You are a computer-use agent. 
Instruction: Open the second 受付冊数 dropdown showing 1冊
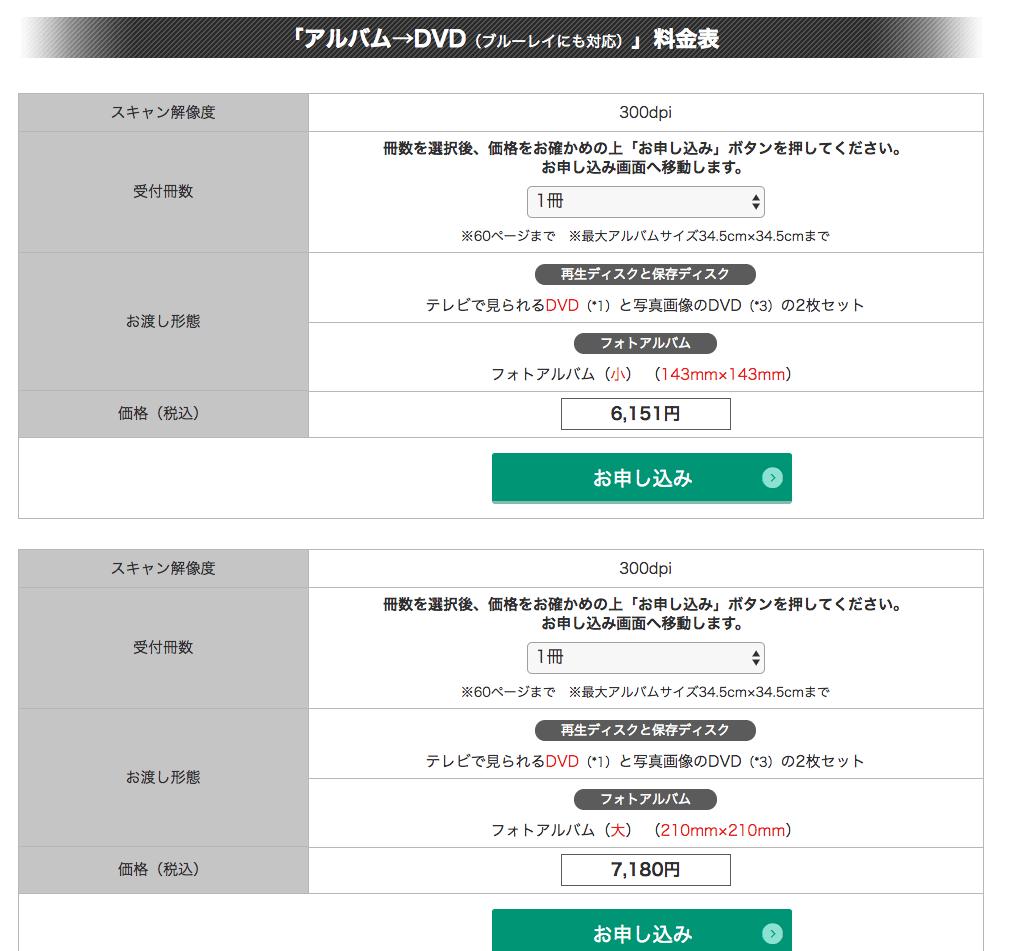click(645, 658)
